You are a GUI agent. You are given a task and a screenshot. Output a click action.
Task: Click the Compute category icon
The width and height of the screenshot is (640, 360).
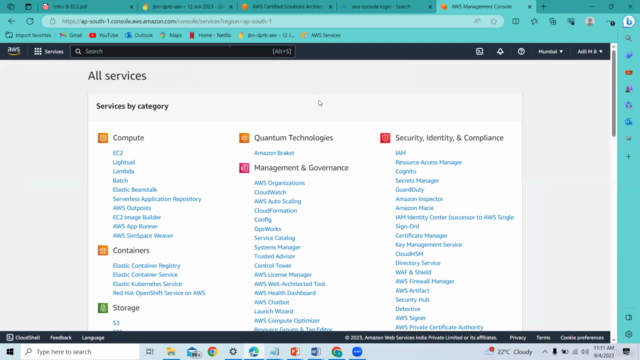click(x=103, y=138)
